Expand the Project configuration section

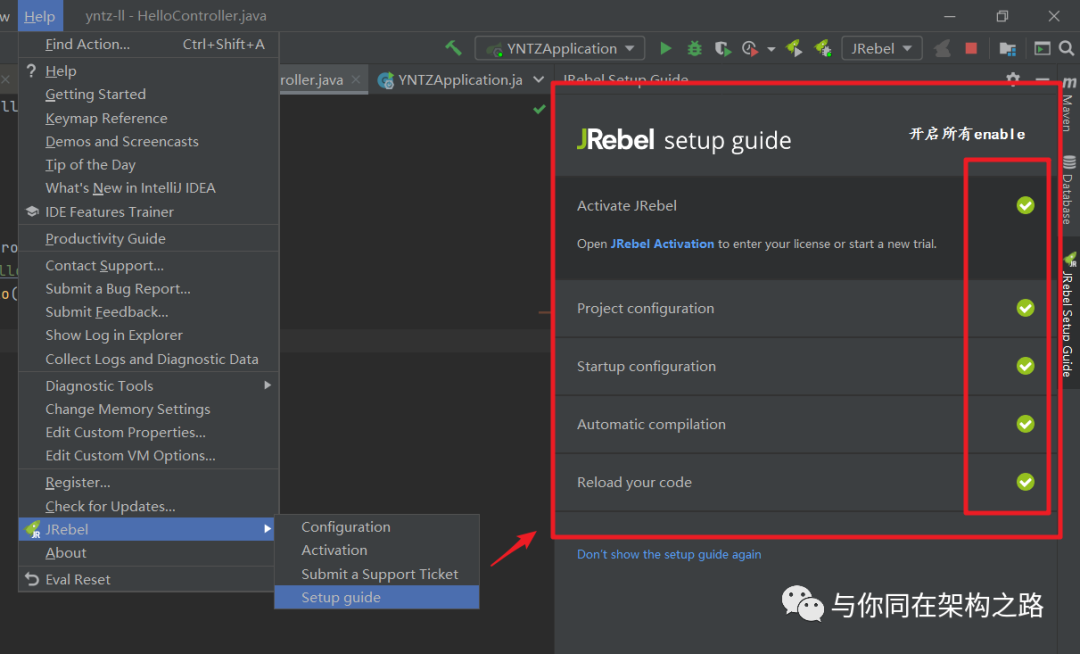(806, 308)
